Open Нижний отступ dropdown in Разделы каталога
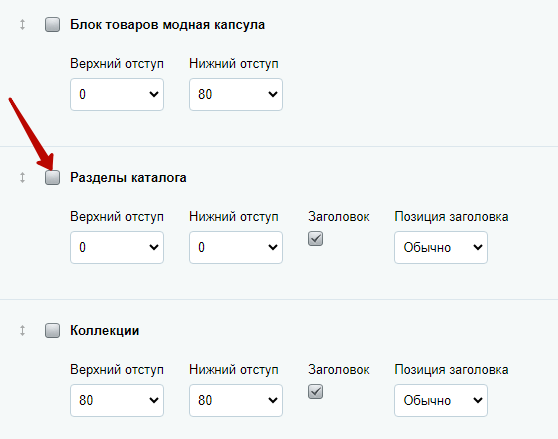Screen dimensions: 558x439 click(236, 248)
